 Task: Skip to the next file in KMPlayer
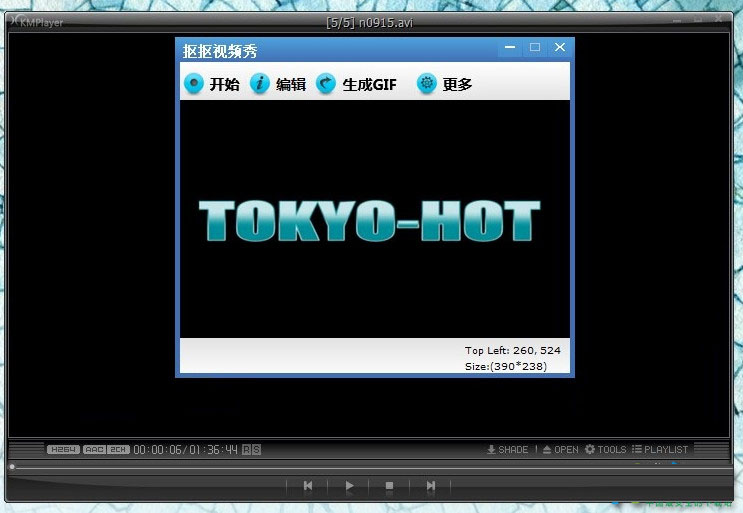tap(430, 486)
